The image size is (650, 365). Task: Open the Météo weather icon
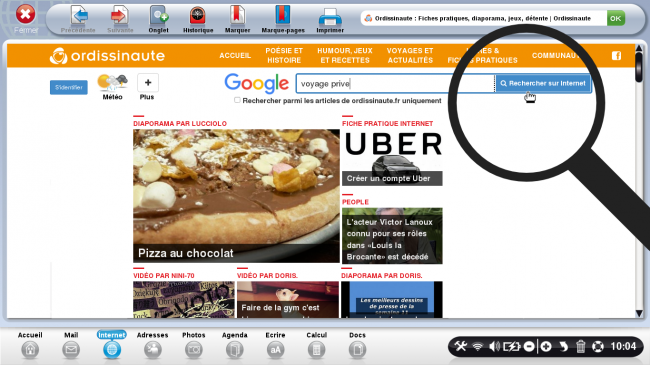click(112, 87)
